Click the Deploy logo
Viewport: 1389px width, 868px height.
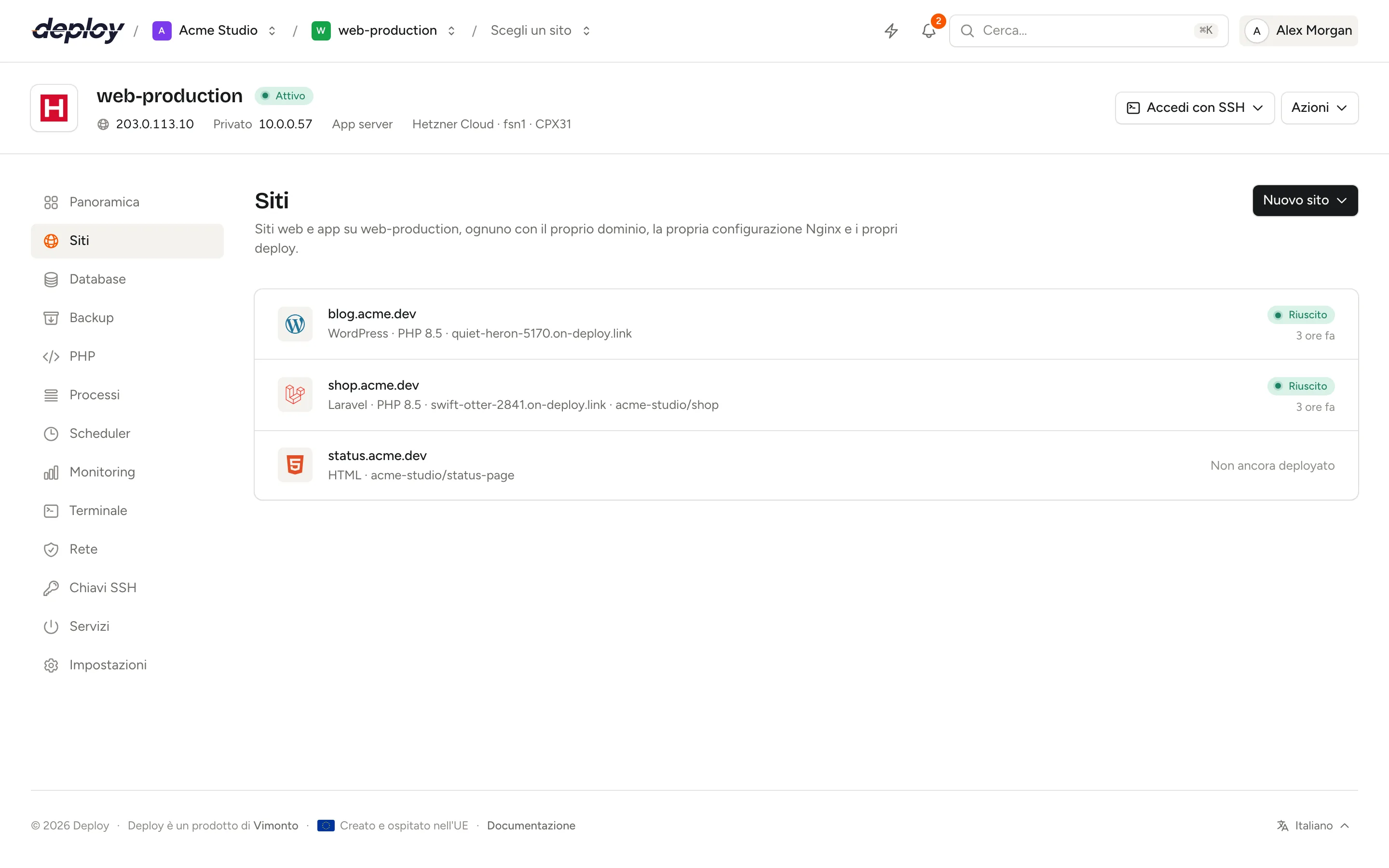coord(78,30)
